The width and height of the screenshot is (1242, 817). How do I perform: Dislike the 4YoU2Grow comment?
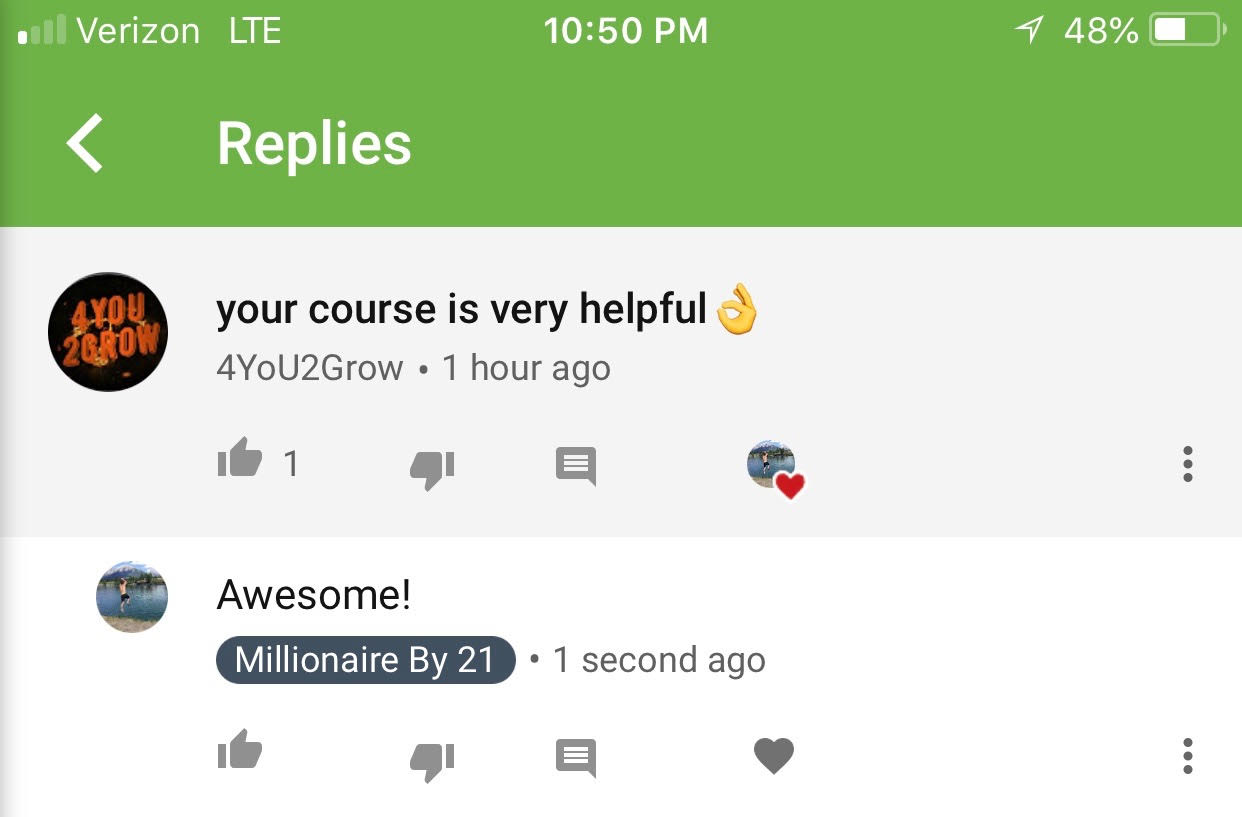pyautogui.click(x=432, y=469)
